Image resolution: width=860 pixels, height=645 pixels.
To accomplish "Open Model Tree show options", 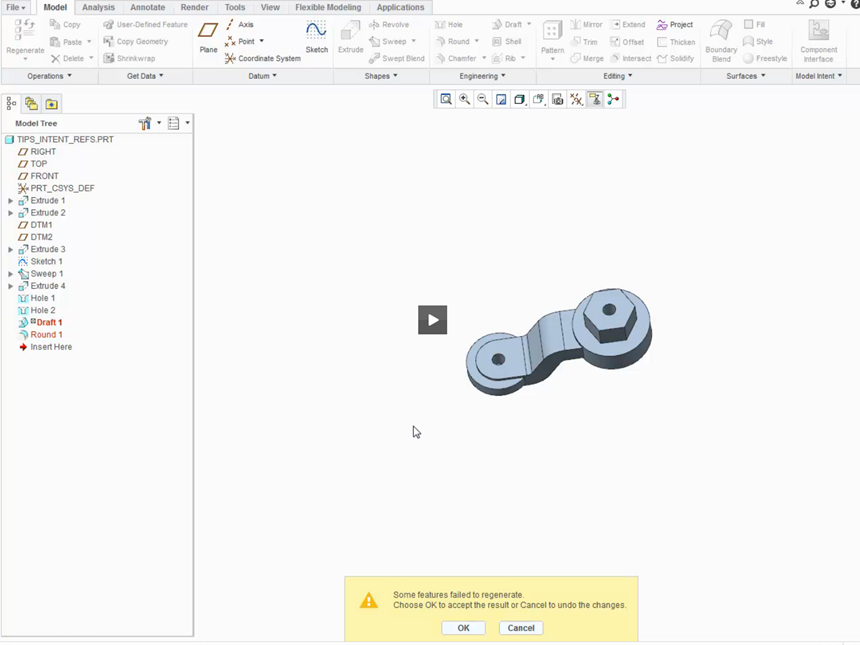I will tap(174, 123).
